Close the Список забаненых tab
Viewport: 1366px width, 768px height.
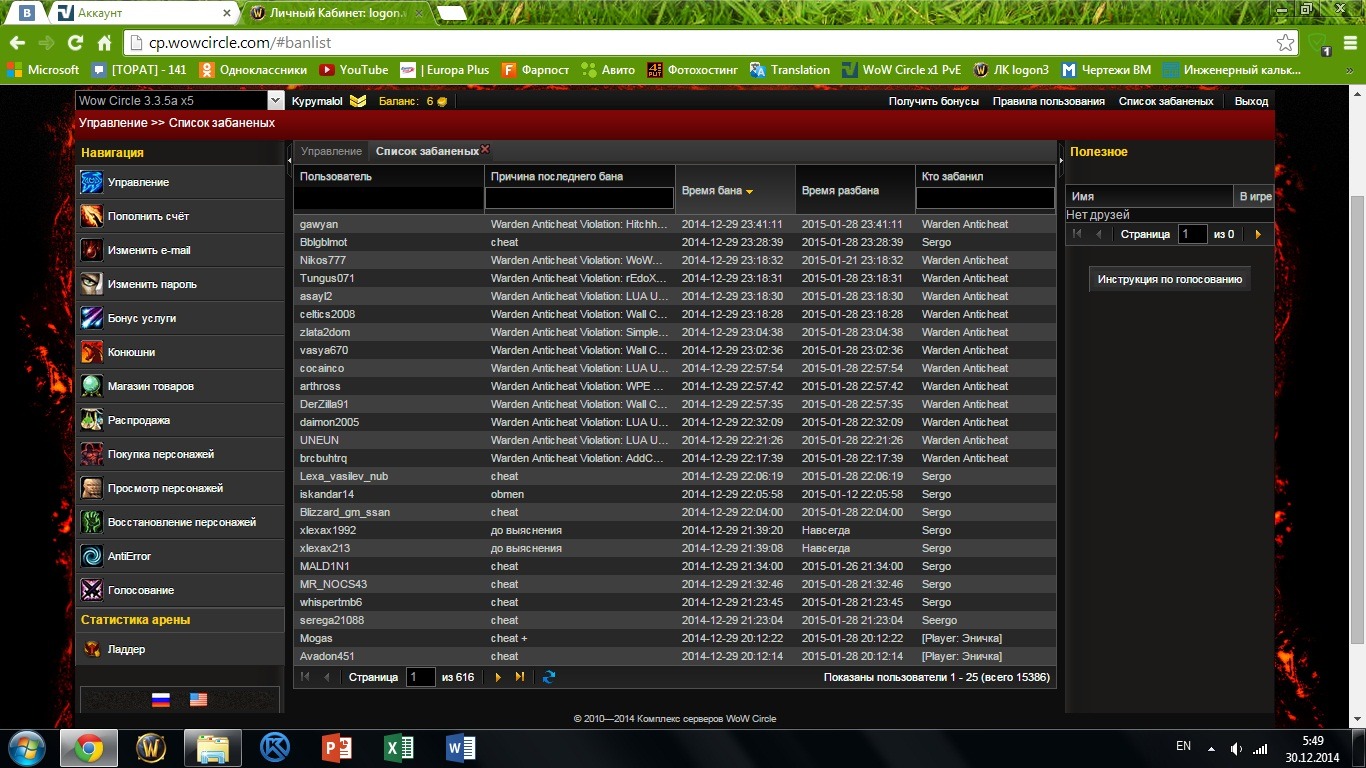(485, 150)
